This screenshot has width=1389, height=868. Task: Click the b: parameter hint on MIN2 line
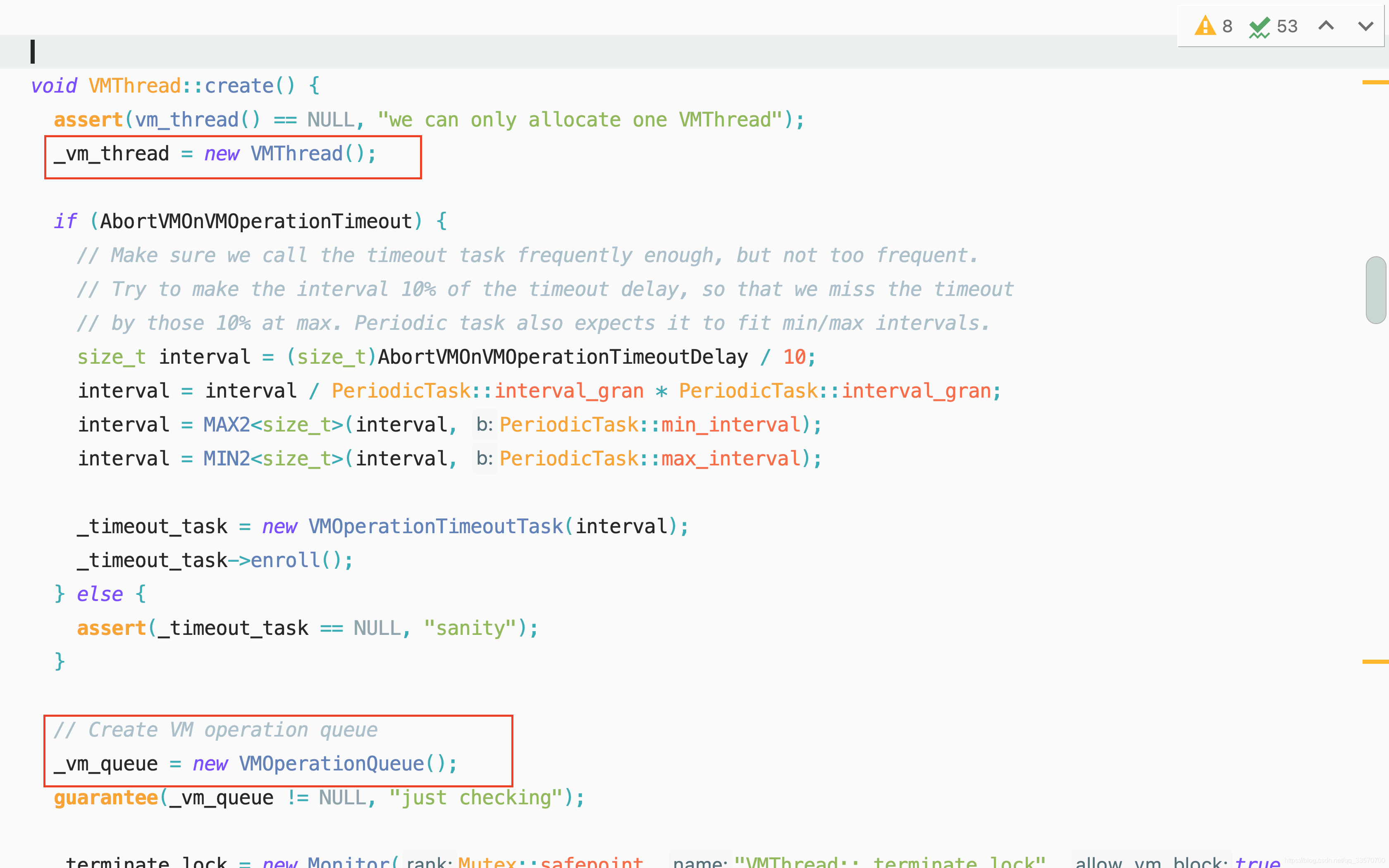pyautogui.click(x=484, y=459)
